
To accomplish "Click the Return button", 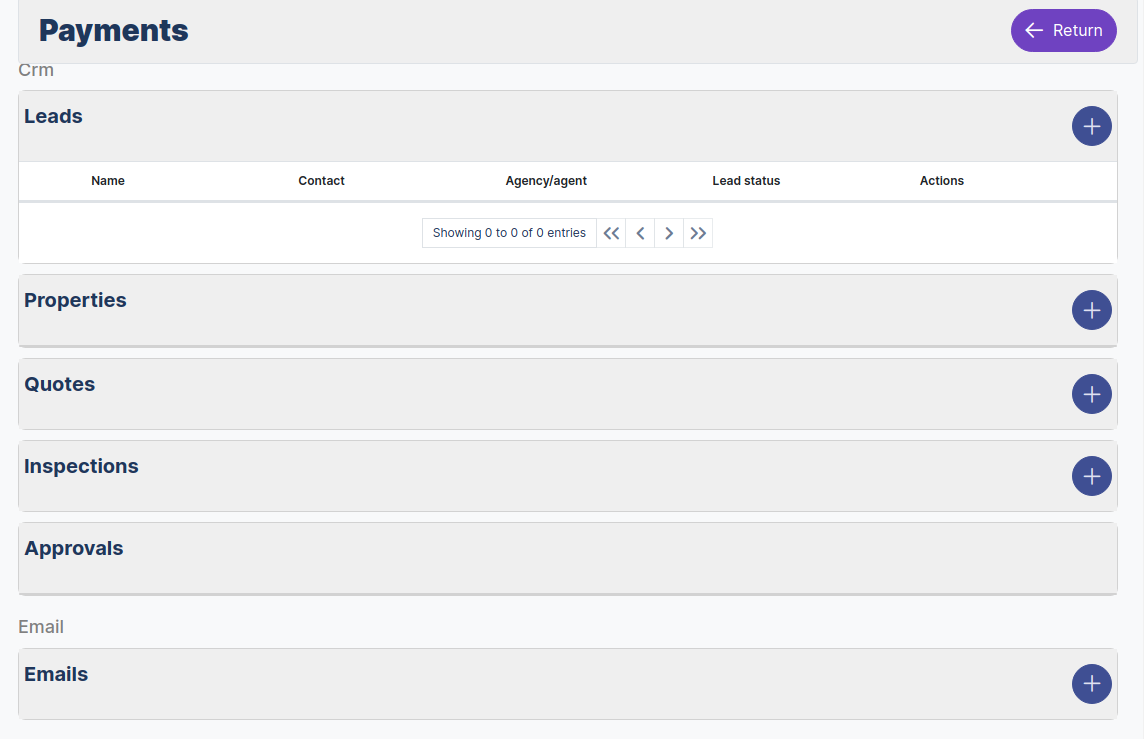I will coord(1063,30).
